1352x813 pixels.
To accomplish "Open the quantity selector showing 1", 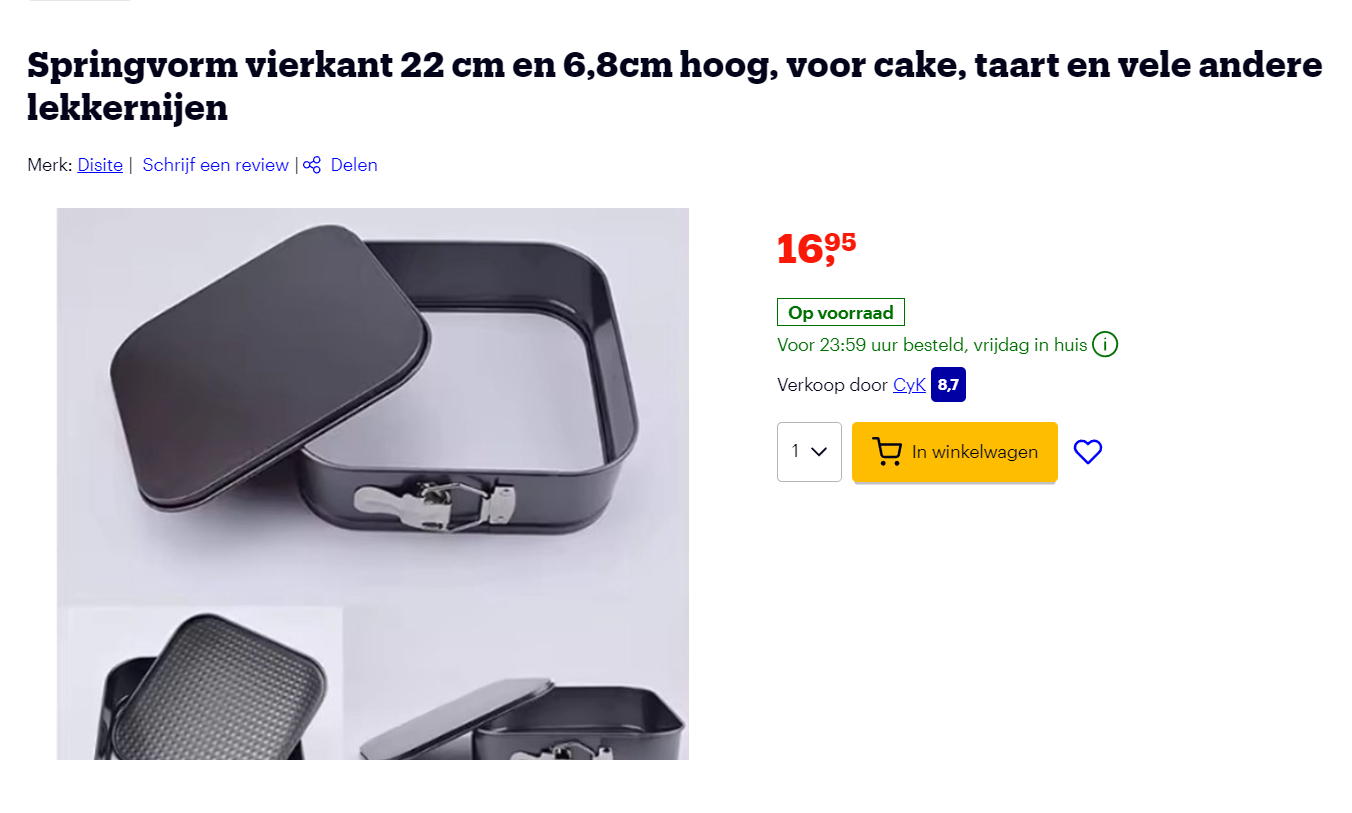I will pos(809,452).
